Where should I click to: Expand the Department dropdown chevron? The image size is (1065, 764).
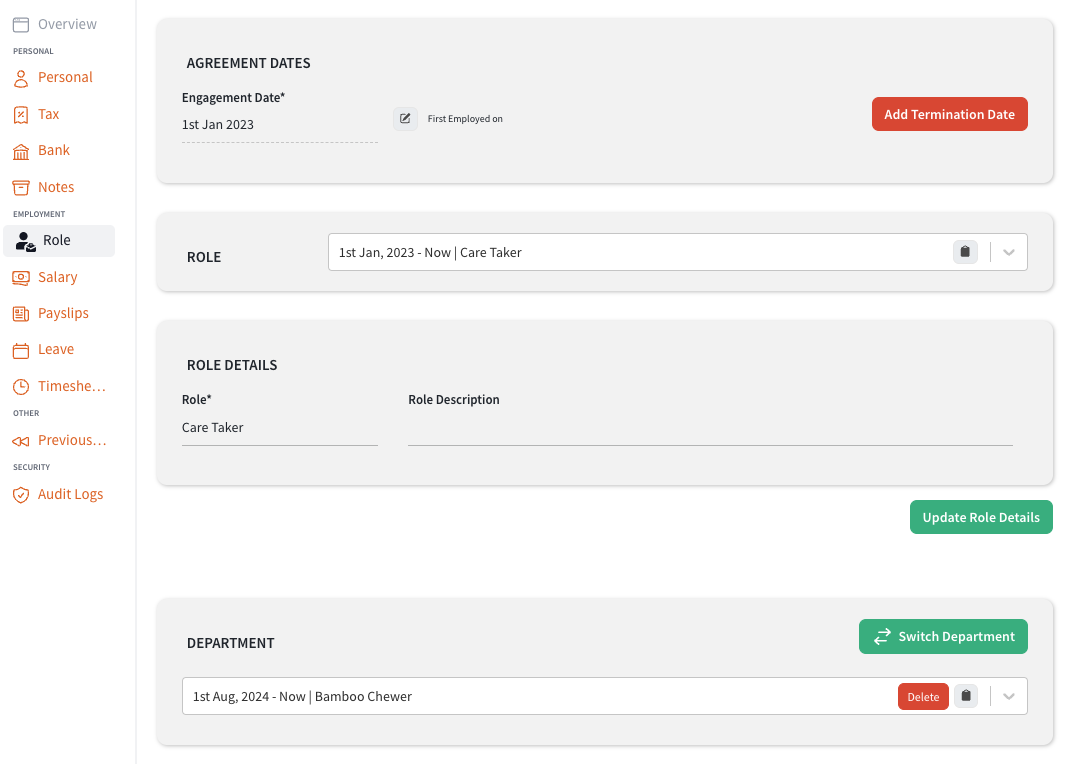1009,696
